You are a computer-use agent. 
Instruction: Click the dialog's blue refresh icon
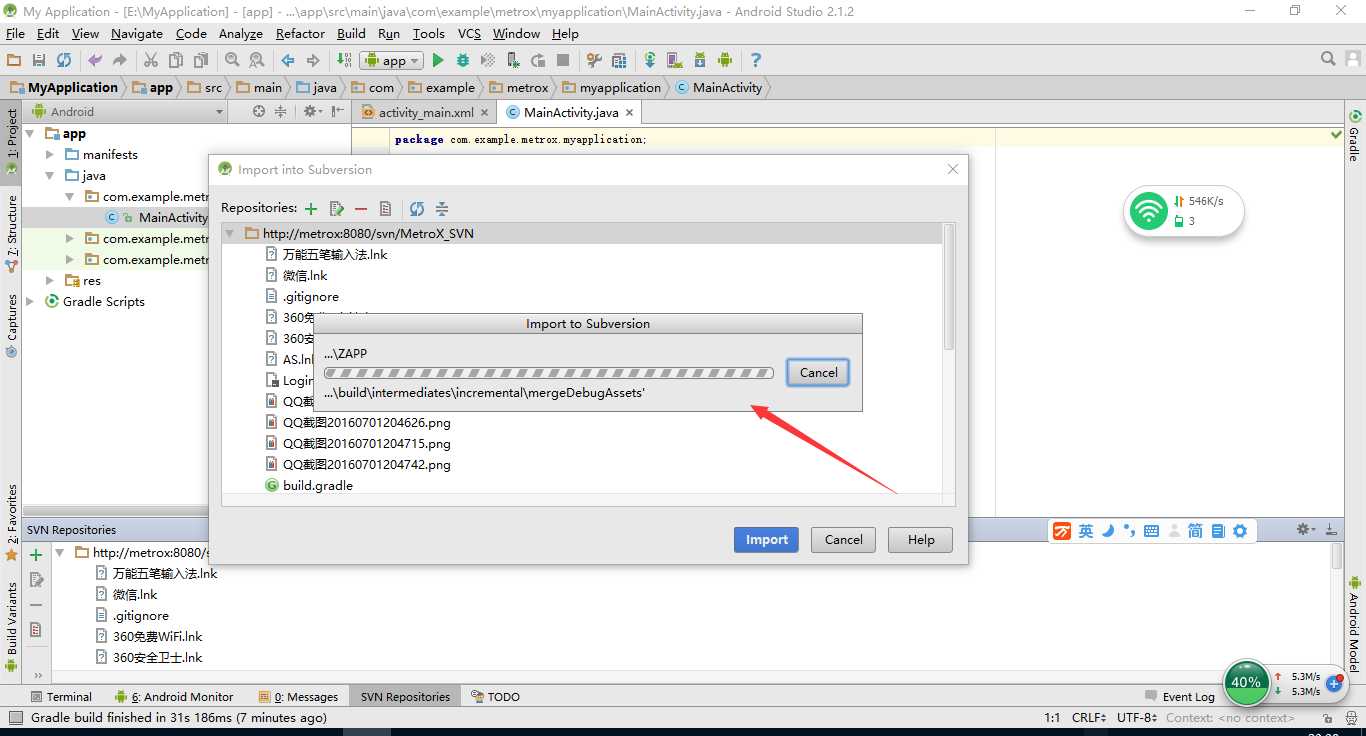[417, 208]
